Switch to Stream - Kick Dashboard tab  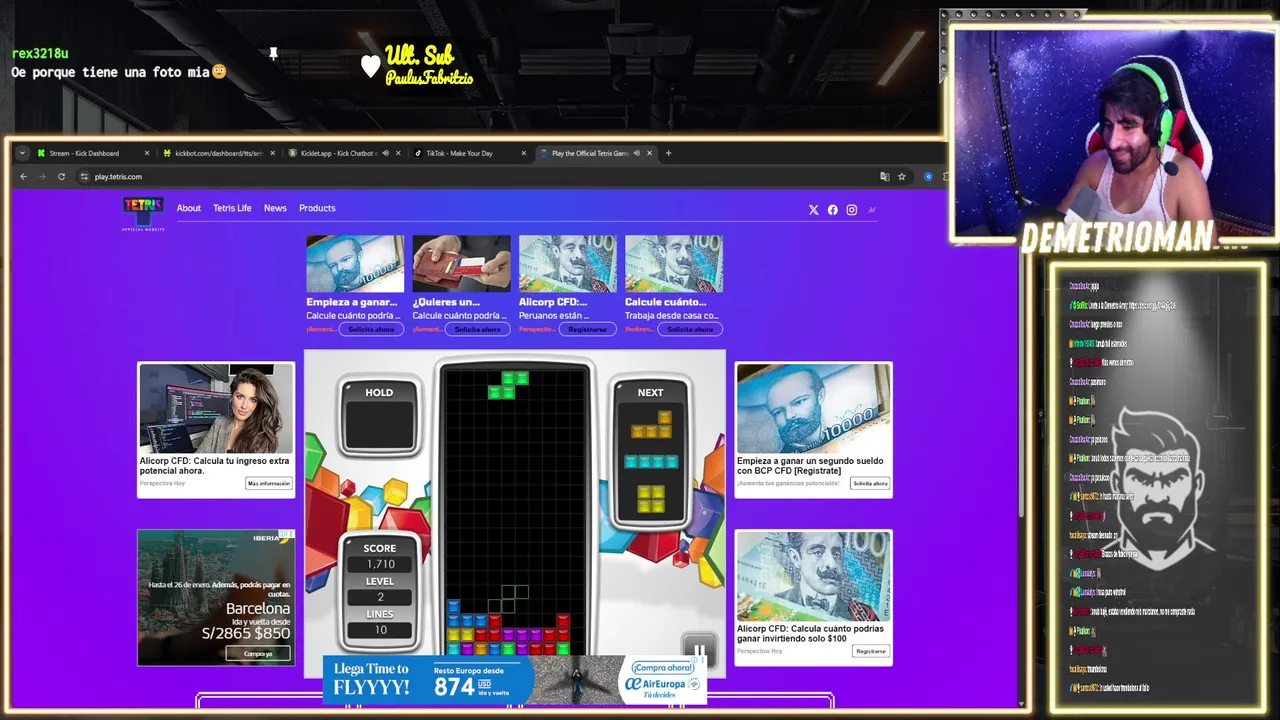pyautogui.click(x=92, y=153)
